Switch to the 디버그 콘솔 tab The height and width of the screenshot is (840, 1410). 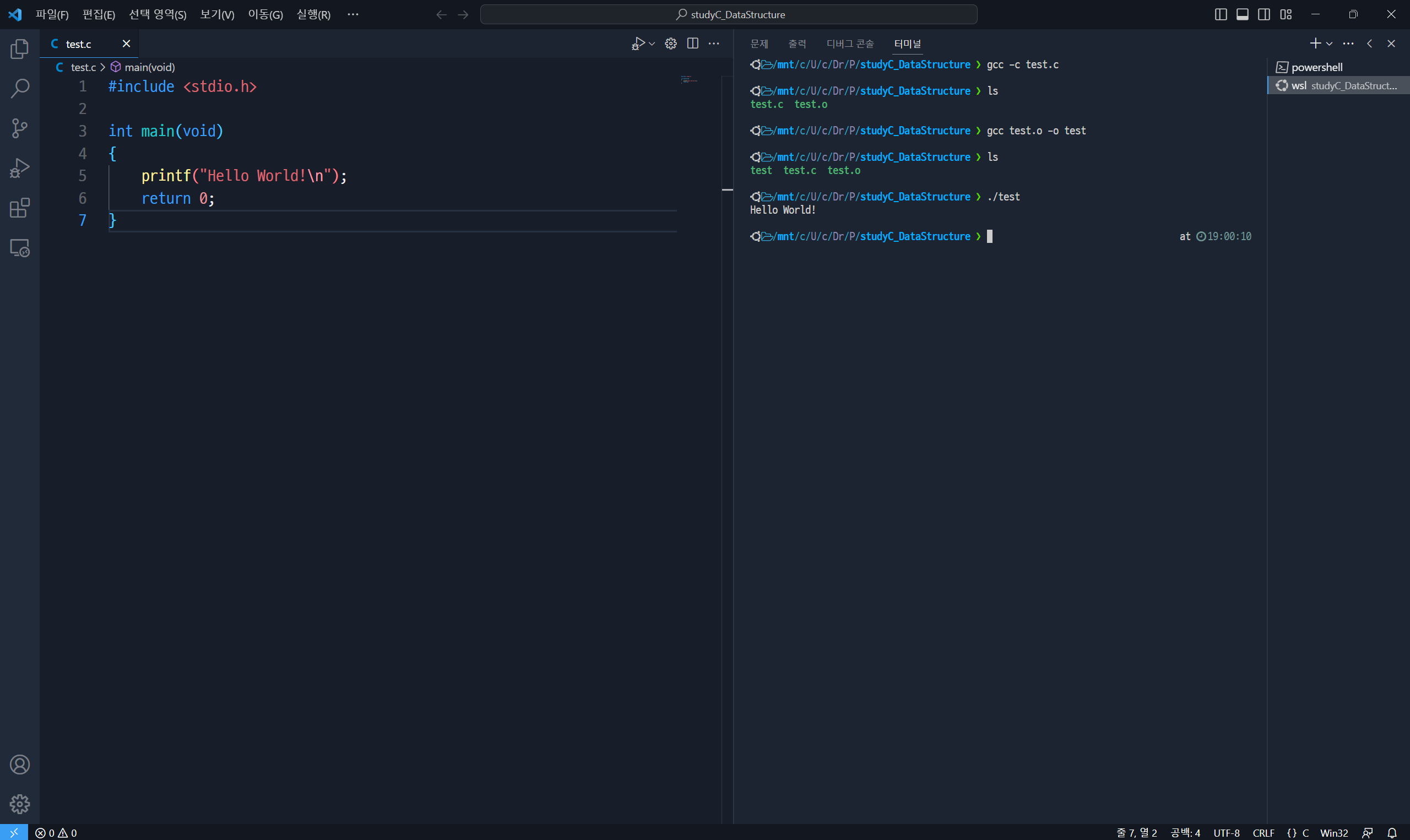click(x=849, y=44)
